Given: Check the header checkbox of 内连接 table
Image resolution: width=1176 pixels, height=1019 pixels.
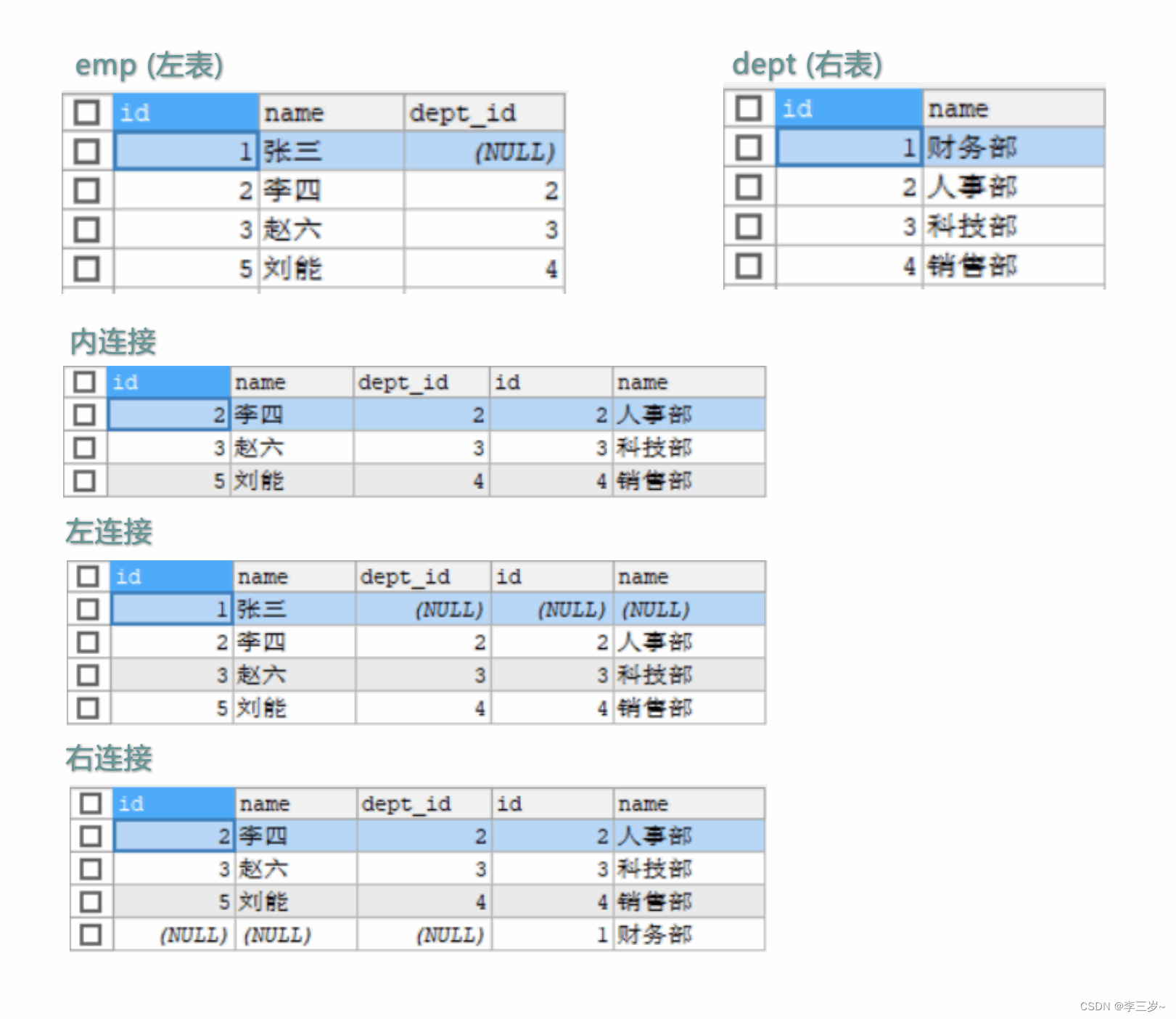Looking at the screenshot, I should (x=84, y=382).
